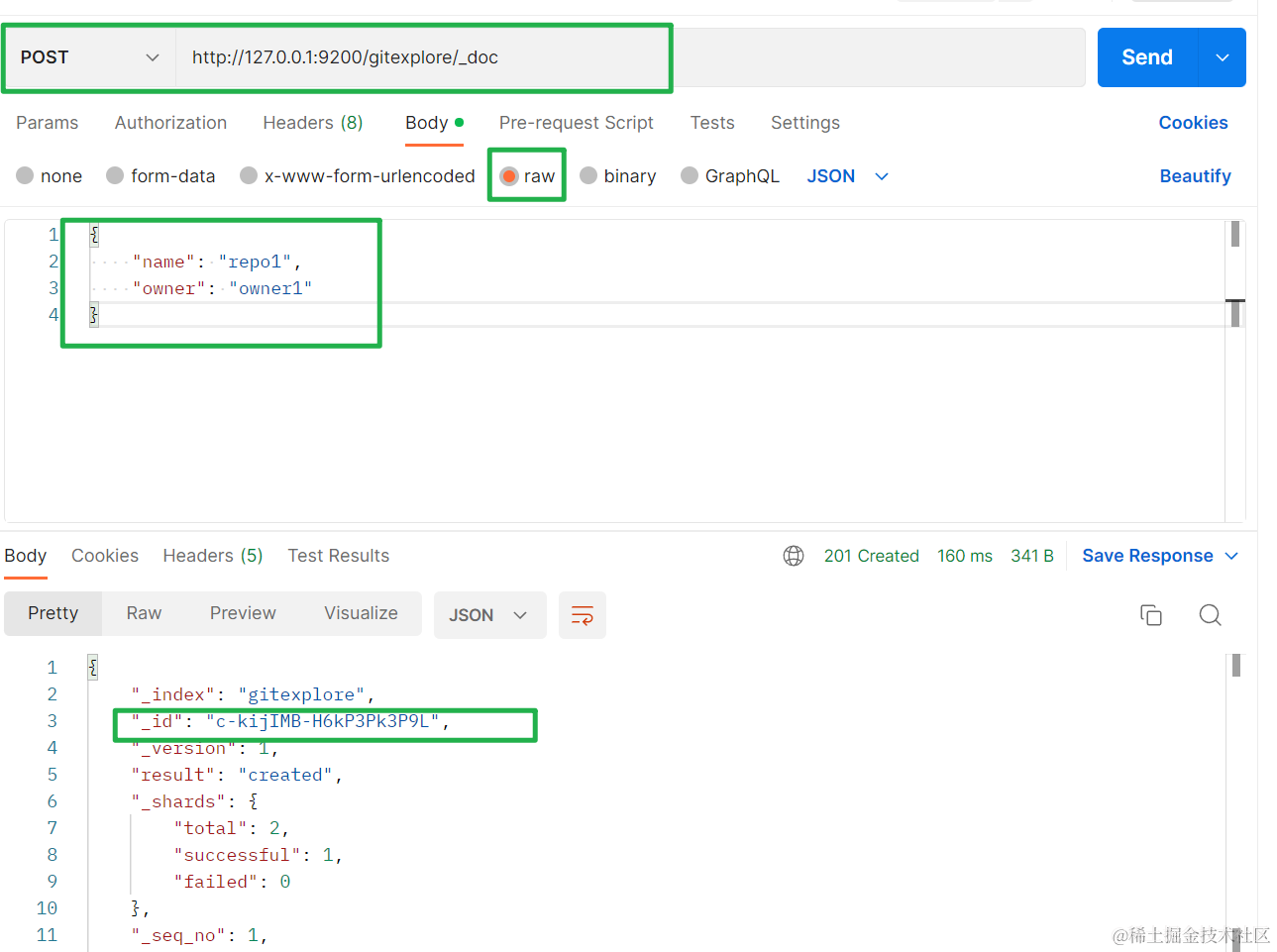Open the Params tab
This screenshot has width=1277, height=952.
point(47,123)
